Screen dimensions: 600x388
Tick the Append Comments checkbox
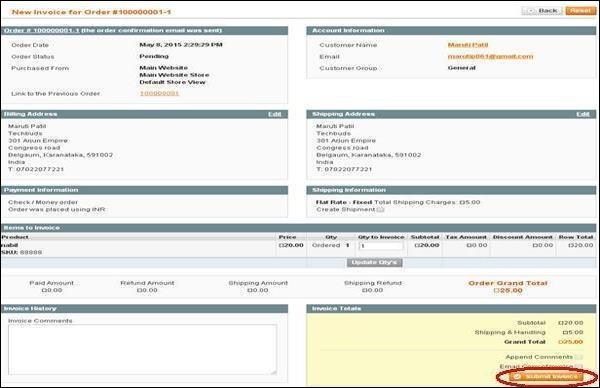(x=579, y=357)
